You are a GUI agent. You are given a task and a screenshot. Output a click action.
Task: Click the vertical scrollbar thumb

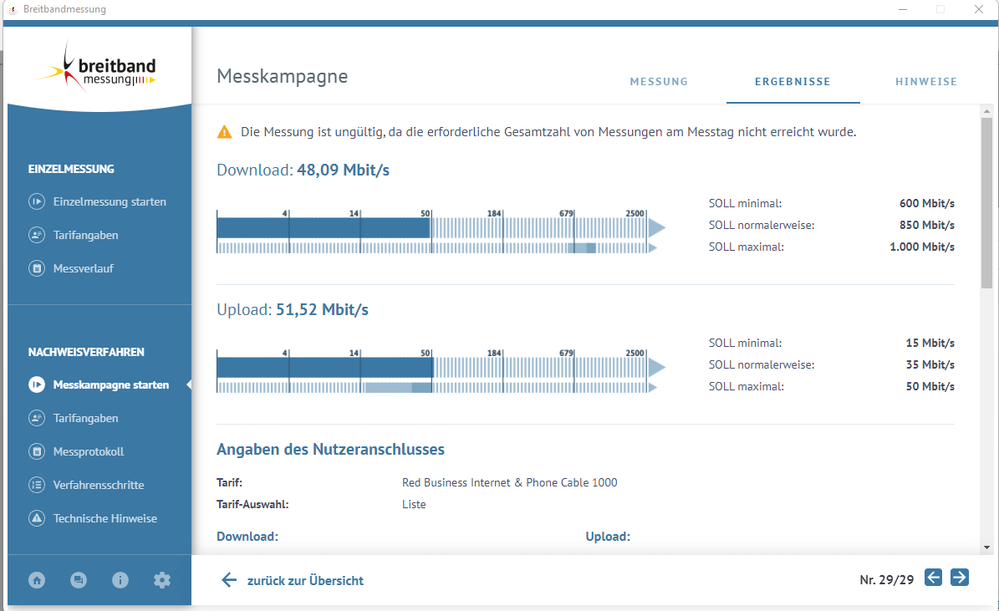click(987, 203)
